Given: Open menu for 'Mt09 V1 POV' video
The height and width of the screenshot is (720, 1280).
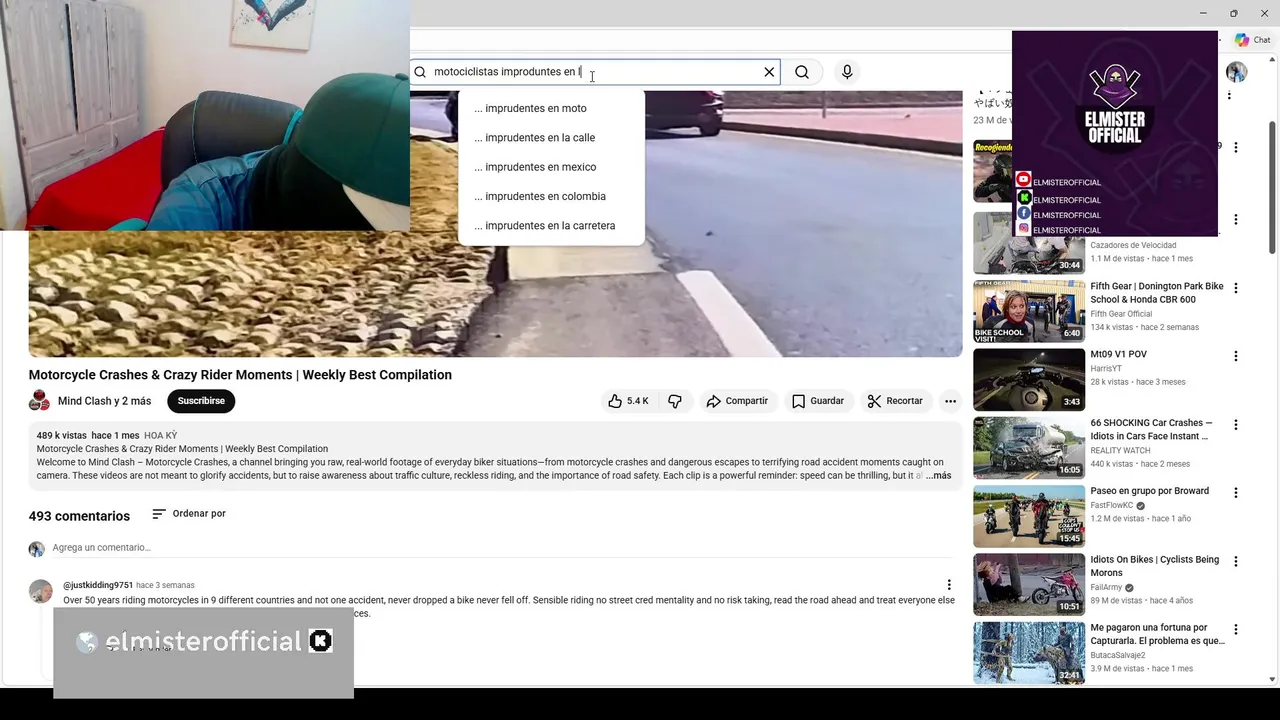Looking at the screenshot, I should tap(1236, 356).
